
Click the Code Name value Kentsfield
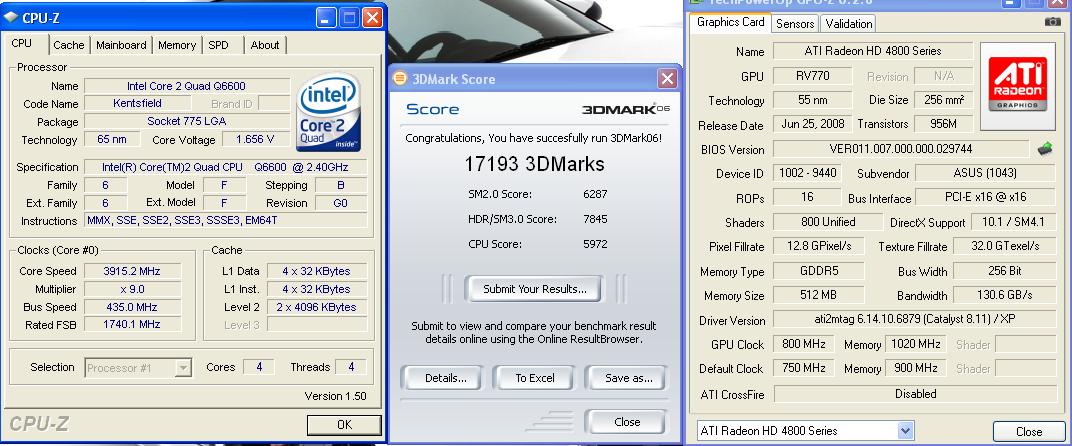(x=137, y=104)
